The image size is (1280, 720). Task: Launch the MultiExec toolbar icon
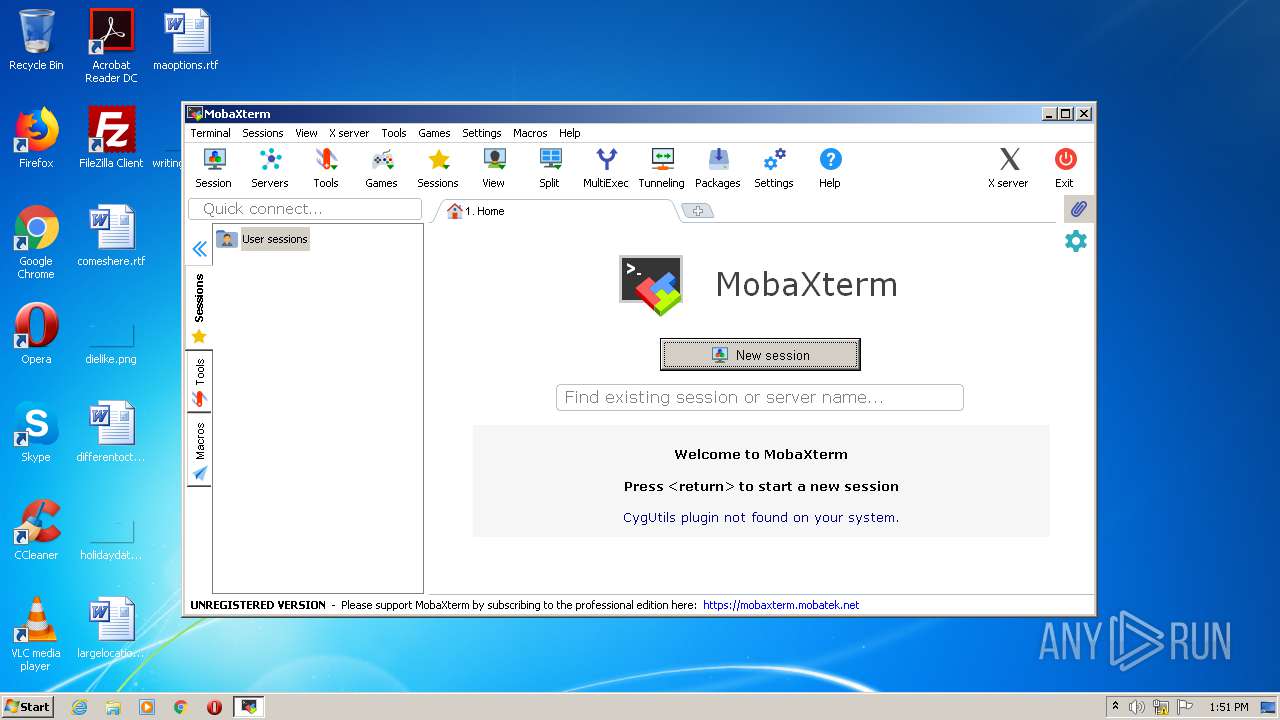606,168
